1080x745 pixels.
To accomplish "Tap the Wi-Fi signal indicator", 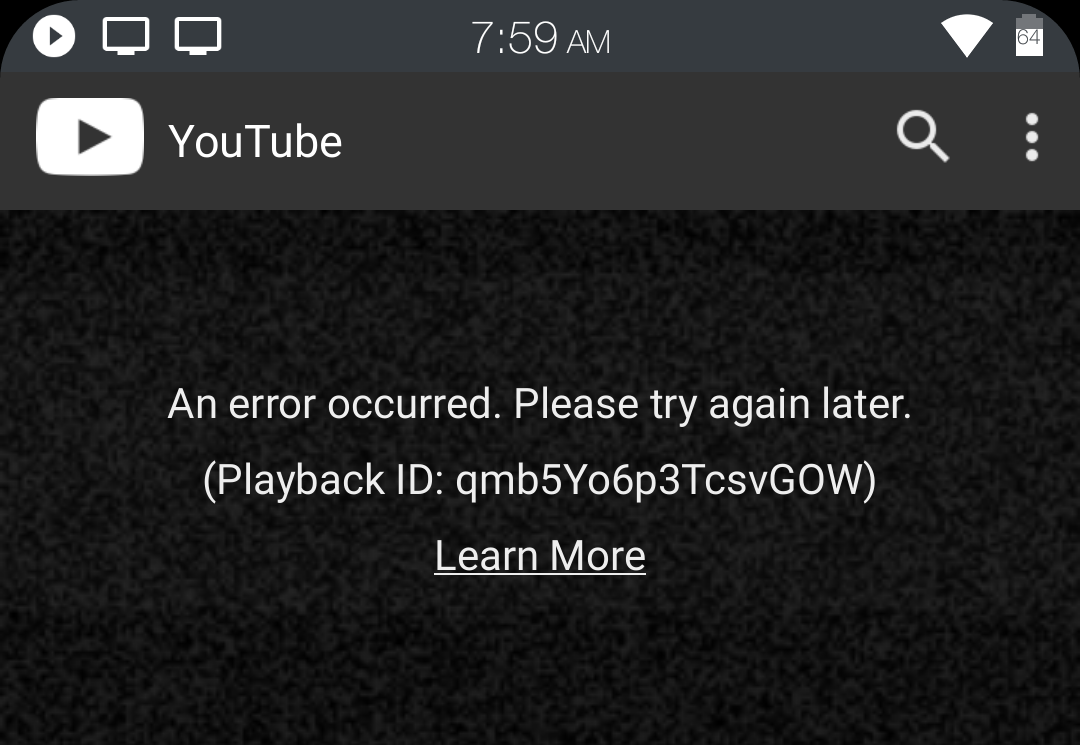I will (966, 36).
